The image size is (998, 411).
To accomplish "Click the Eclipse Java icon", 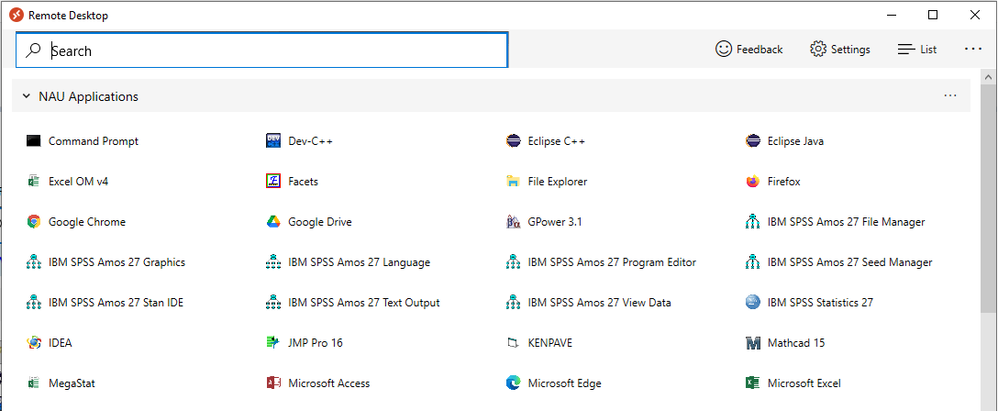I will [753, 141].
